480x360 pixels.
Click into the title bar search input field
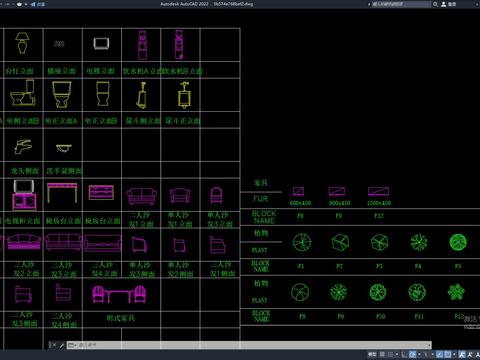pyautogui.click(x=401, y=4)
